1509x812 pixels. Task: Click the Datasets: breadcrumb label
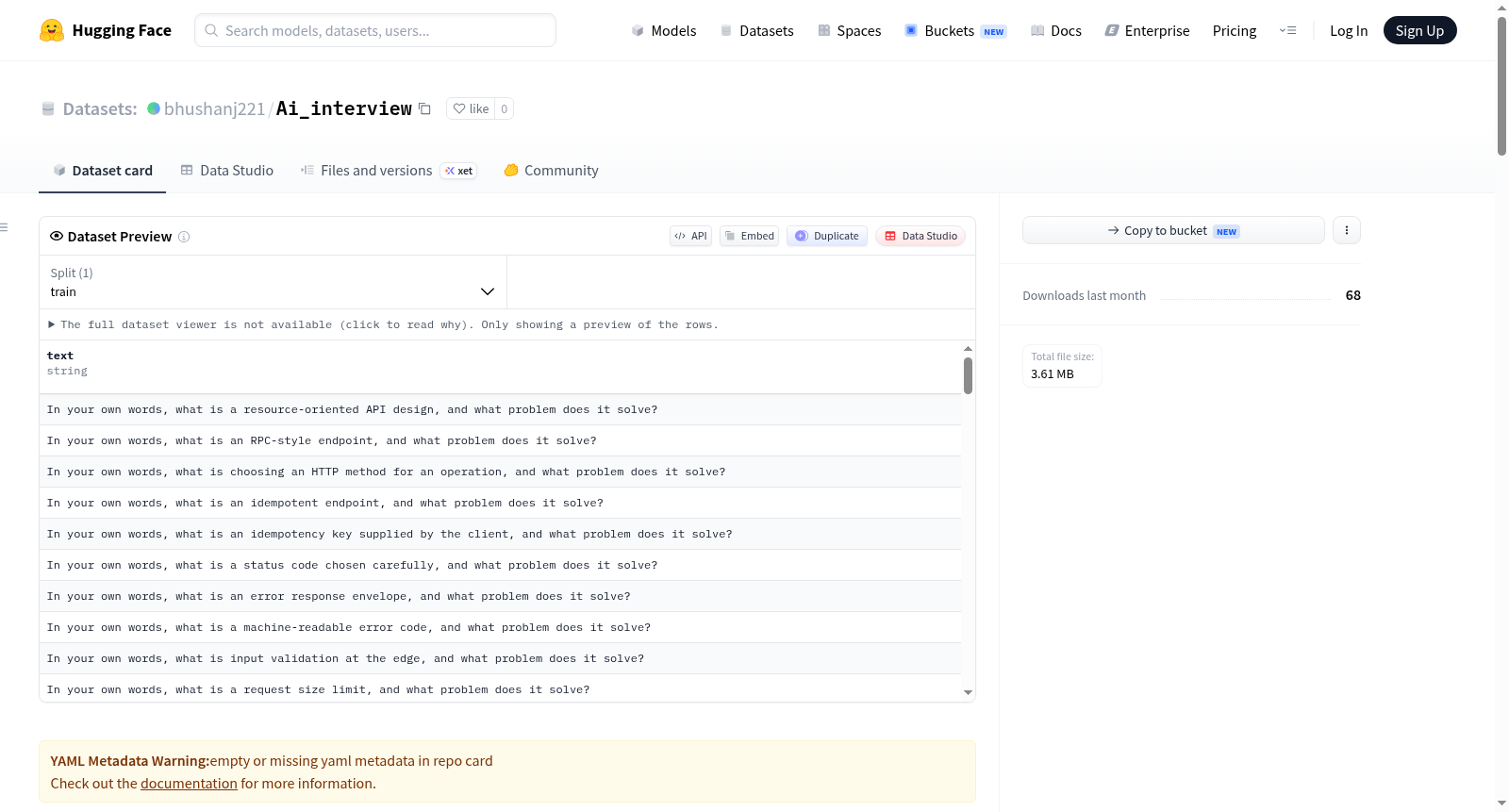pyautogui.click(x=100, y=108)
